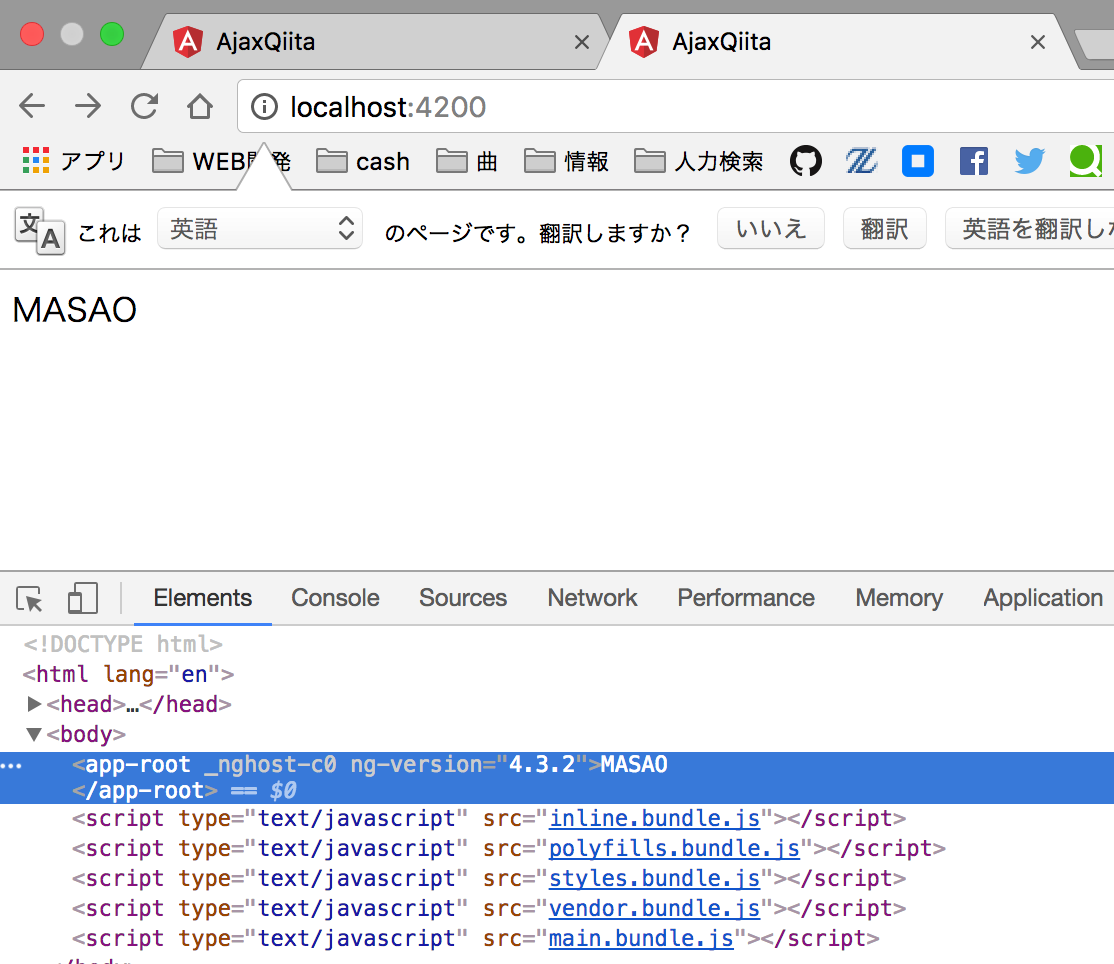Collapse the body element node
1114x964 pixels.
click(33, 735)
